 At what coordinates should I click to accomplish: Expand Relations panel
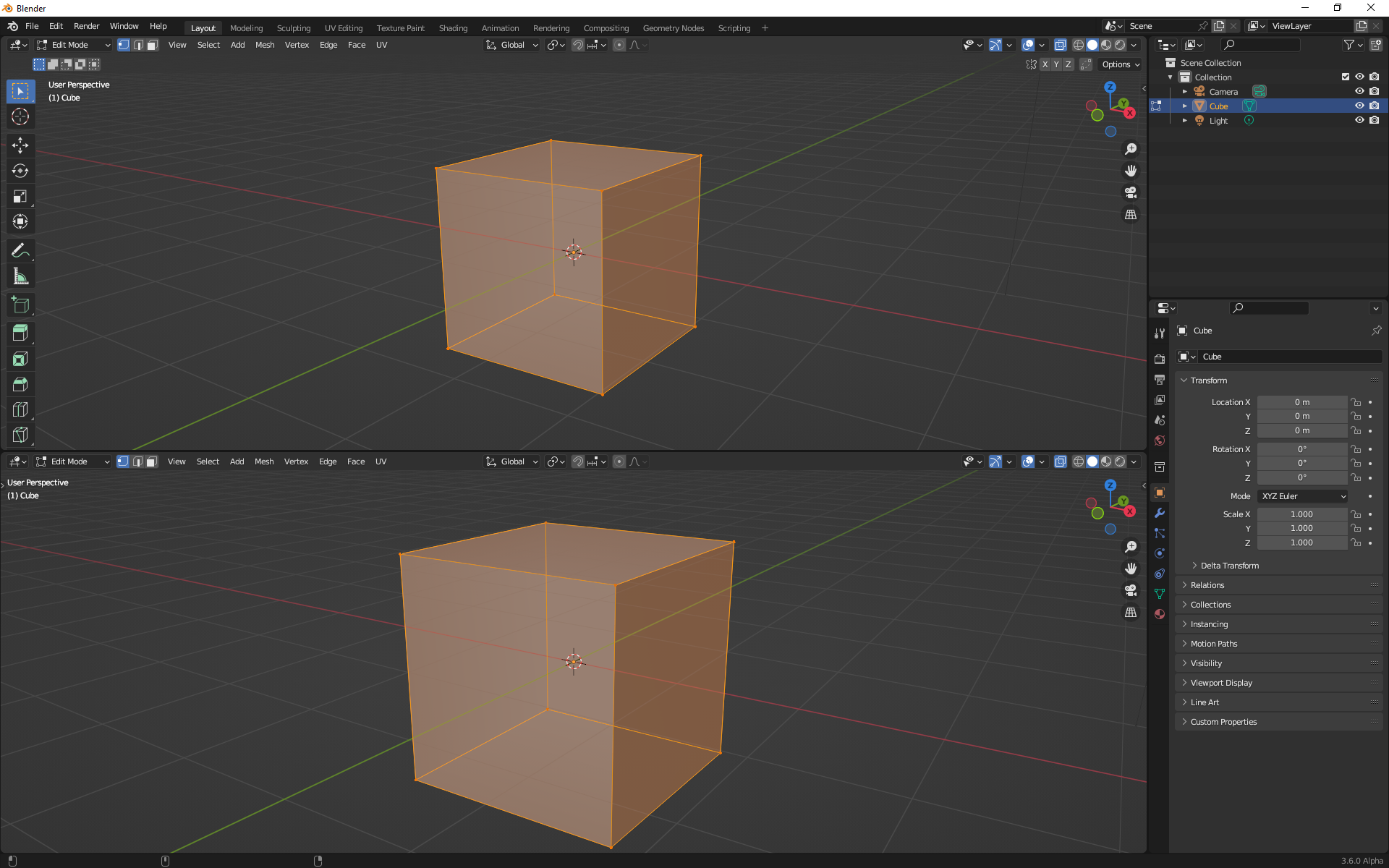click(1207, 585)
